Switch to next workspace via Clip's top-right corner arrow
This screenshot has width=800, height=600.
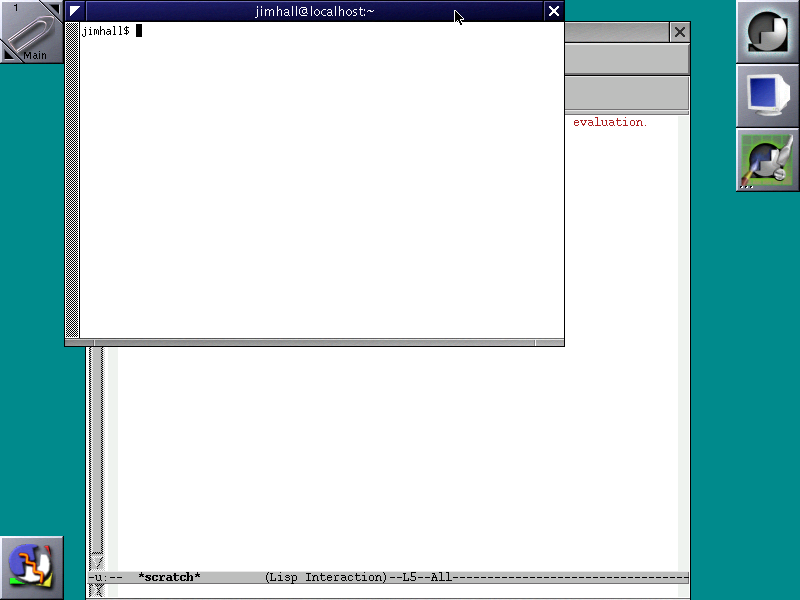click(56, 8)
